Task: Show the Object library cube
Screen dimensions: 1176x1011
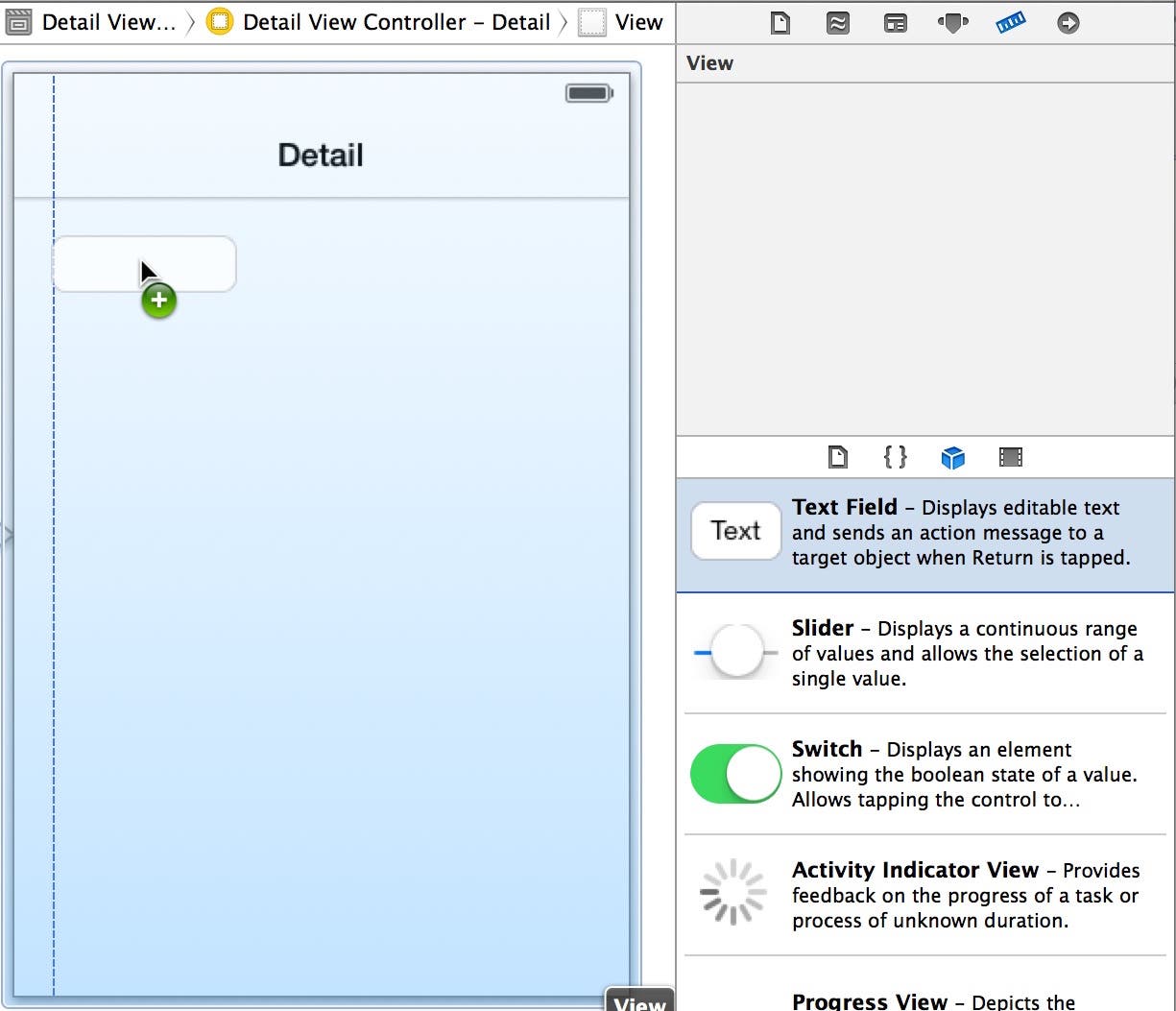Action: [x=952, y=457]
